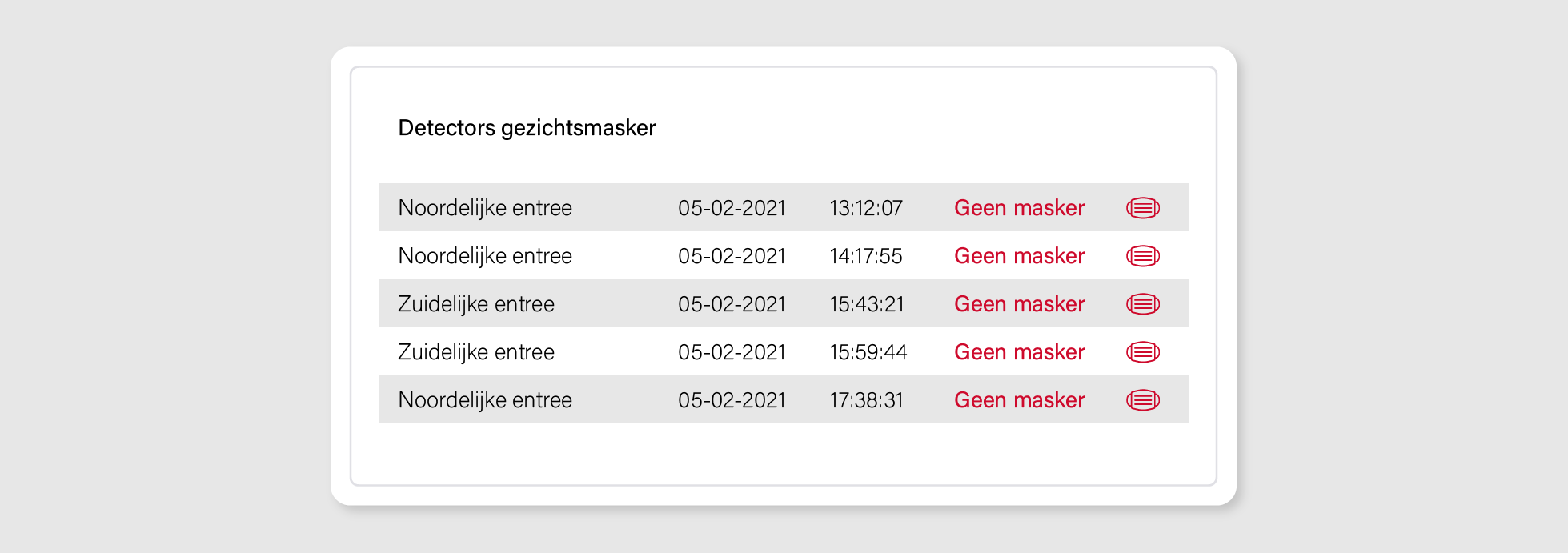Select Zuidelijke entree row at 15:59:44
The height and width of the screenshot is (553, 1568).
tap(784, 351)
